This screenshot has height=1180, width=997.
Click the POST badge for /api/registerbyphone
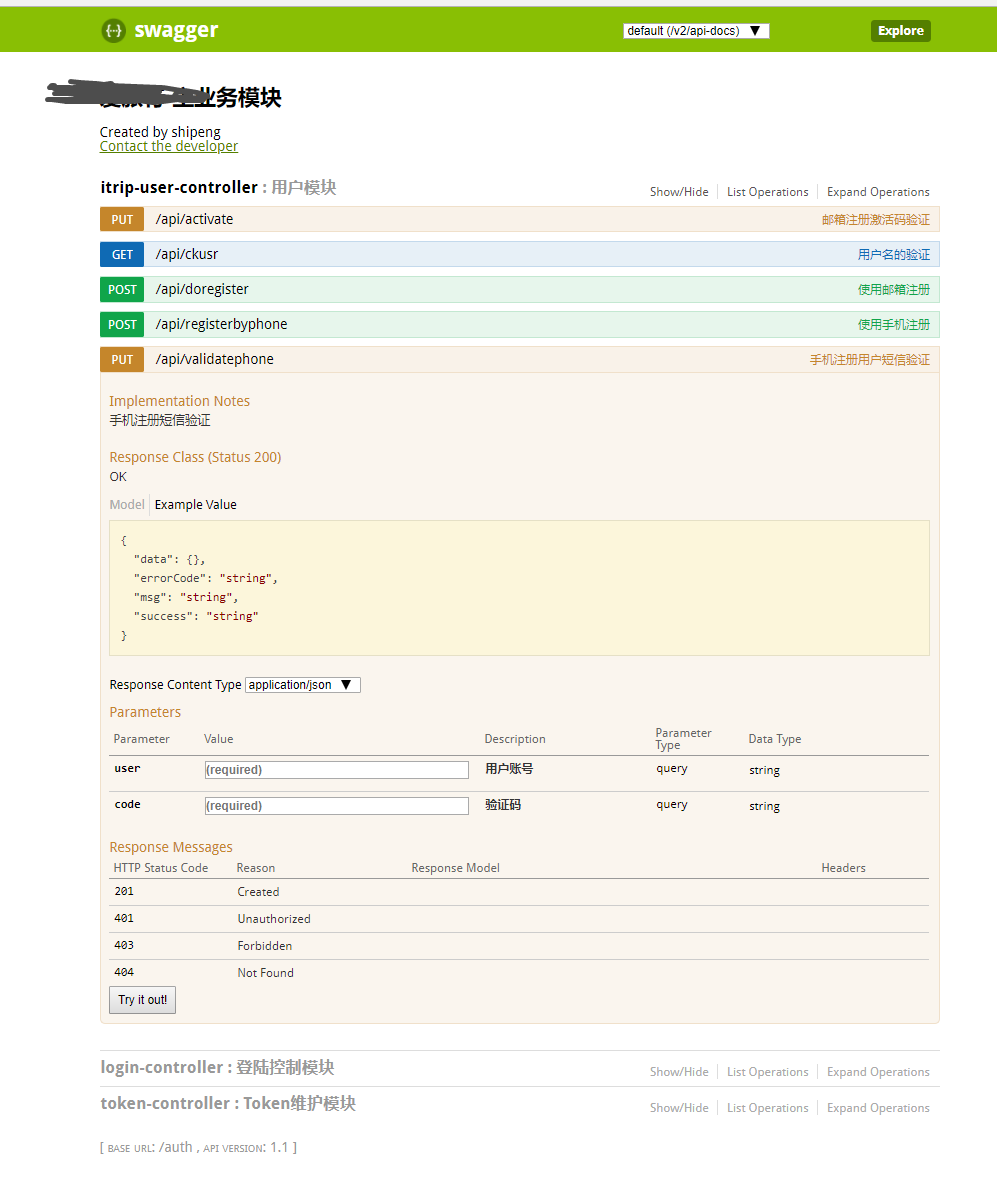pyautogui.click(x=122, y=324)
